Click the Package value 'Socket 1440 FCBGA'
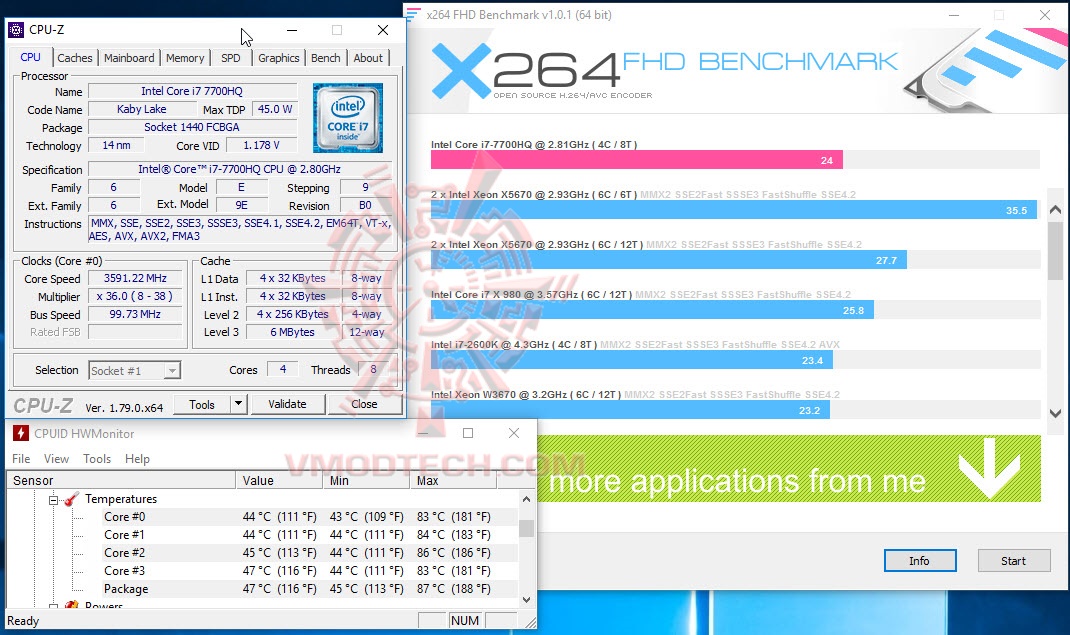The width and height of the screenshot is (1070, 635). [192, 127]
